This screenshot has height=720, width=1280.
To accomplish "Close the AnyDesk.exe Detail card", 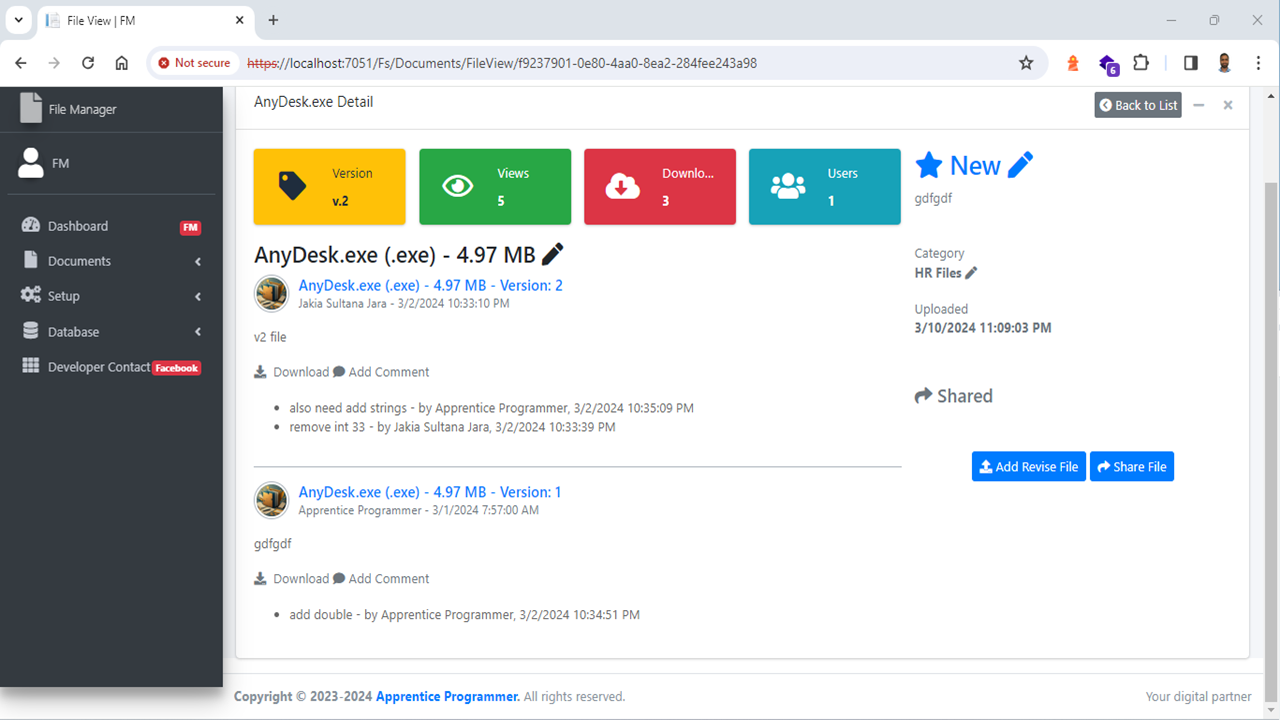I will point(1228,105).
